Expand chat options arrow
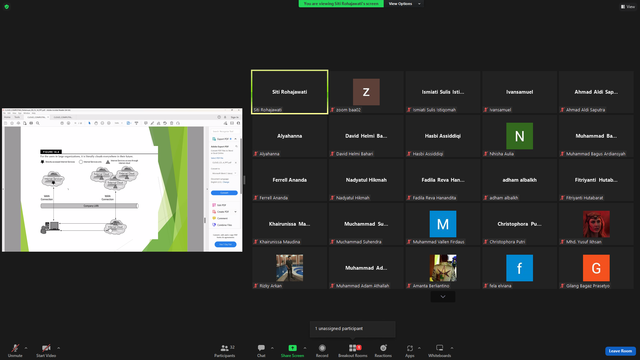The width and height of the screenshot is (640, 360). pos(272,348)
